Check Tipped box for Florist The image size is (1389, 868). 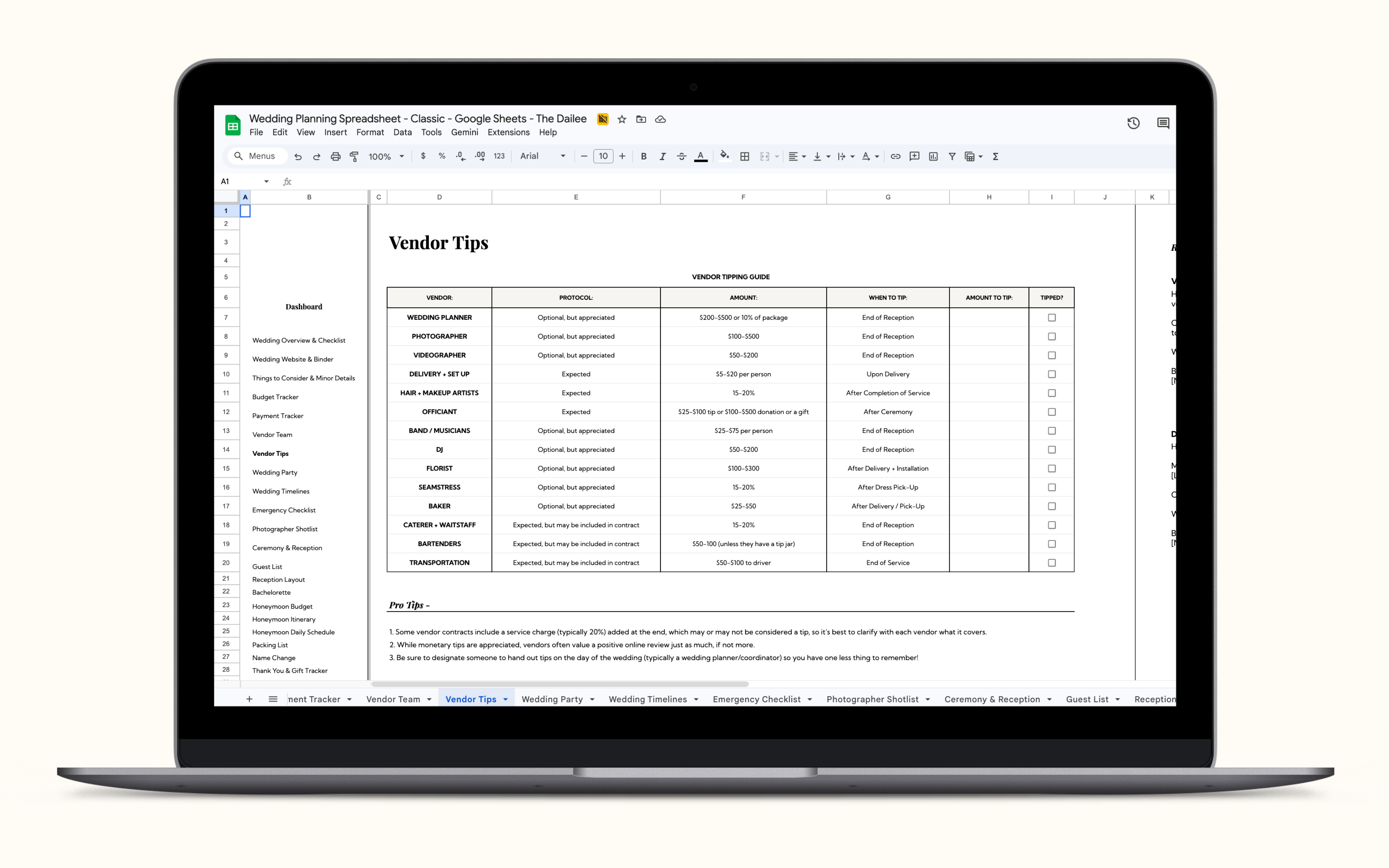1051,468
